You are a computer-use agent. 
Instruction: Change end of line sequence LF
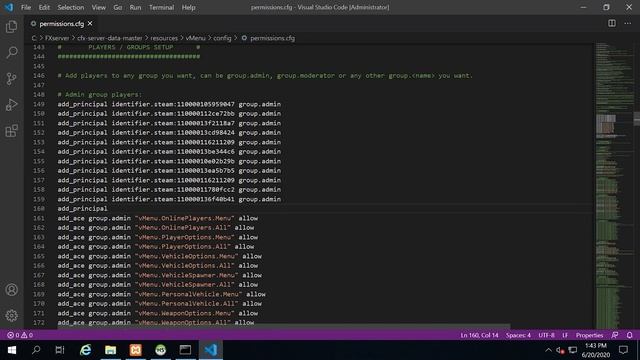[565, 335]
